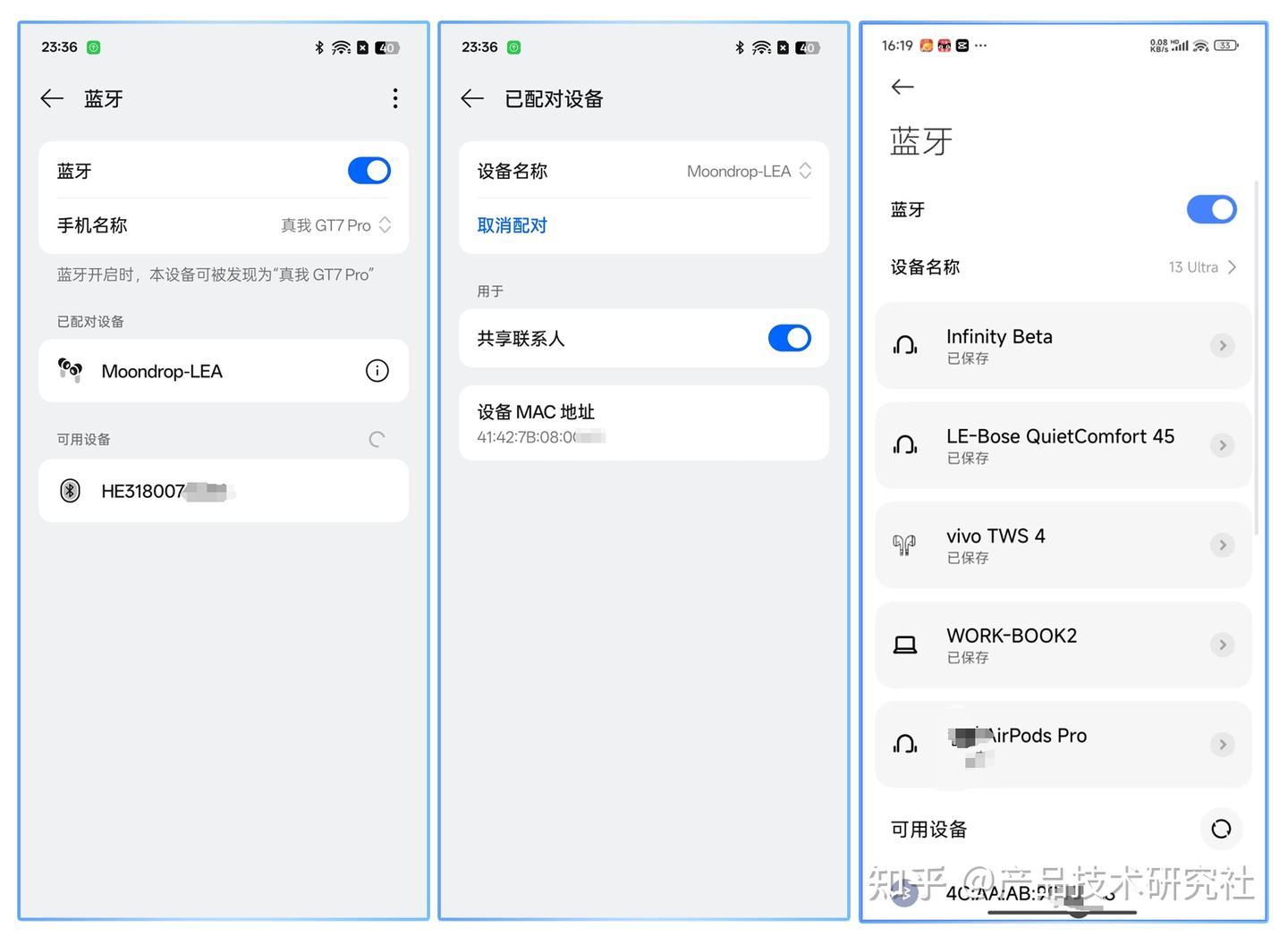Click the refresh spinner next to 可用设备 on GT7
This screenshot has width=1288, height=936.
377,439
